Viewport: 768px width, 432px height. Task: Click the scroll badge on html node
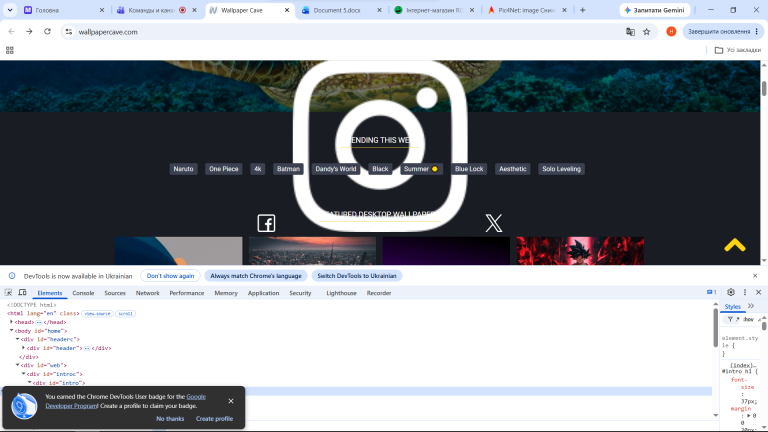point(125,313)
